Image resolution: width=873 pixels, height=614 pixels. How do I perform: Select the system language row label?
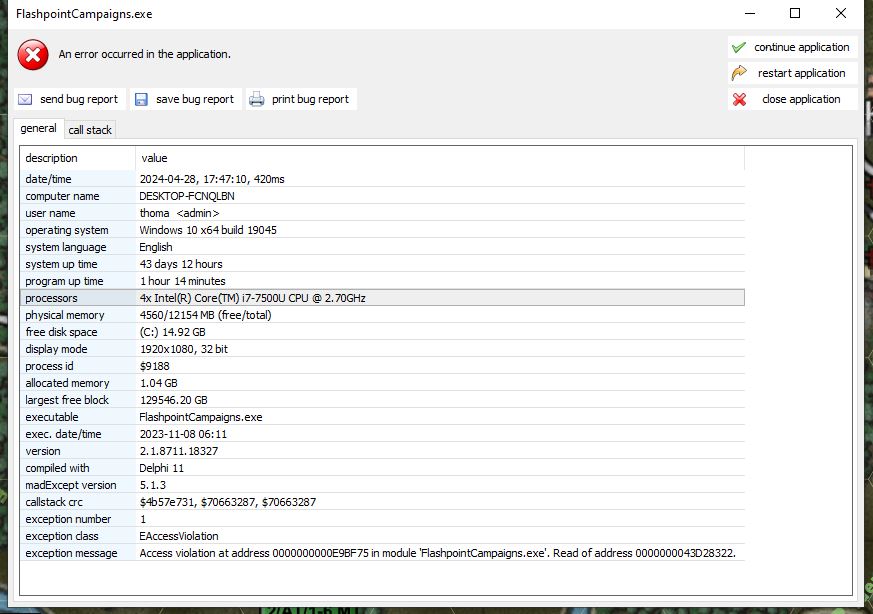[x=66, y=247]
